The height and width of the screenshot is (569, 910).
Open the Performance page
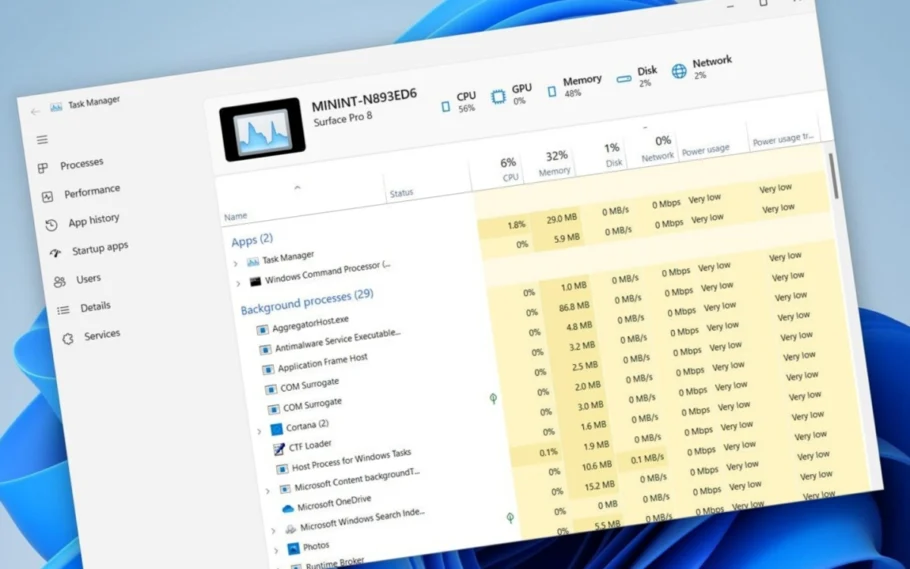coord(91,192)
